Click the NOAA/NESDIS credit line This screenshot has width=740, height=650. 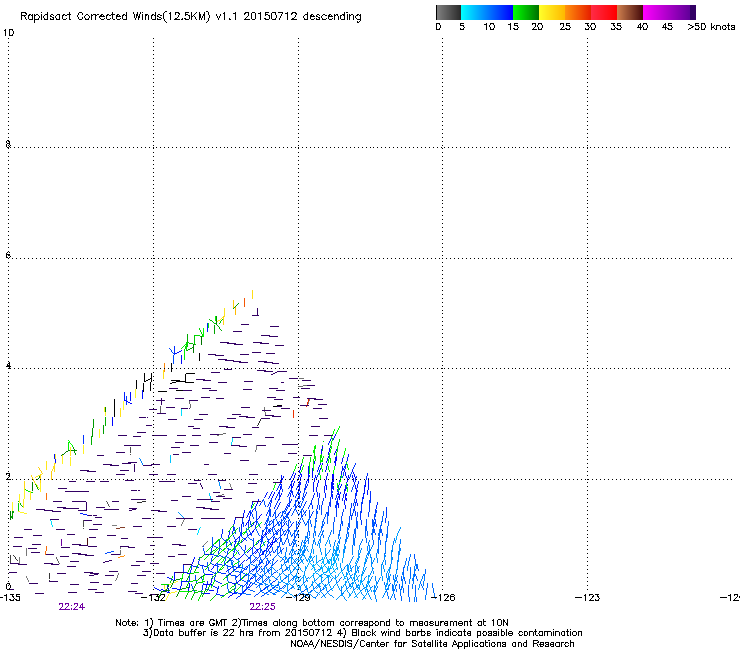(x=432, y=644)
